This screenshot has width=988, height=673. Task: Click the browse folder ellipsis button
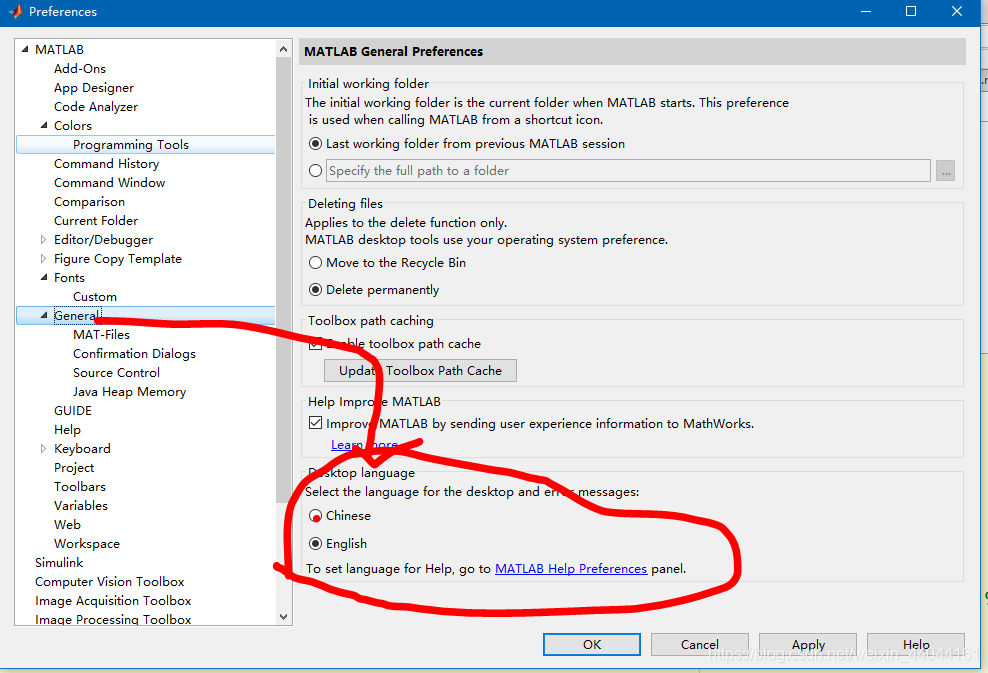point(945,170)
